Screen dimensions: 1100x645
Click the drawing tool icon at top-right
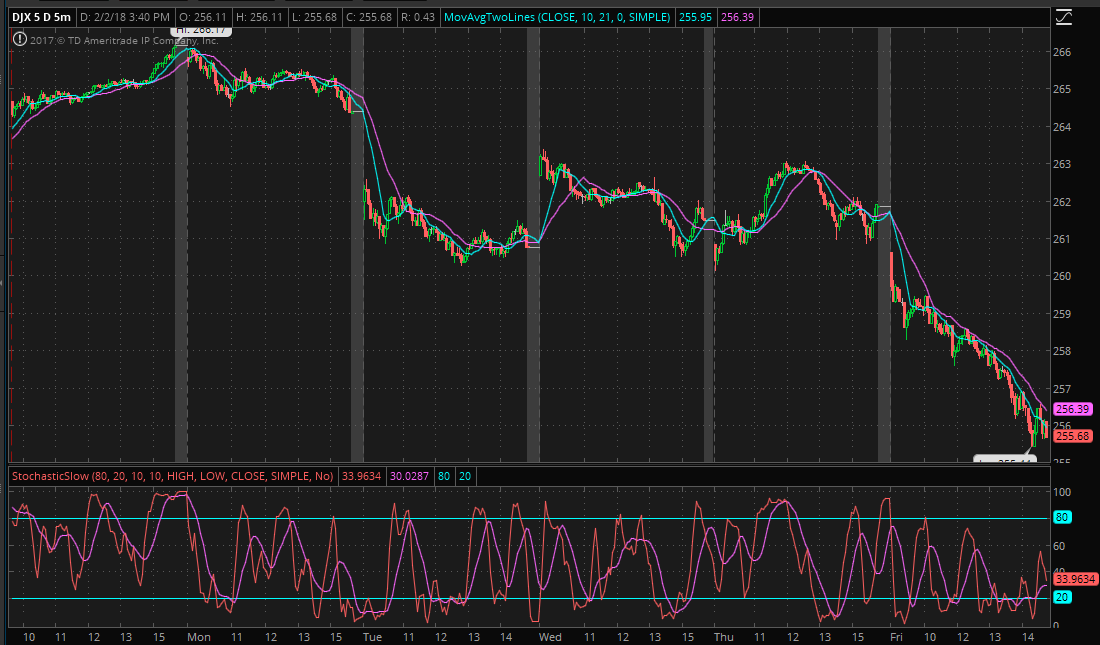pos(1064,17)
